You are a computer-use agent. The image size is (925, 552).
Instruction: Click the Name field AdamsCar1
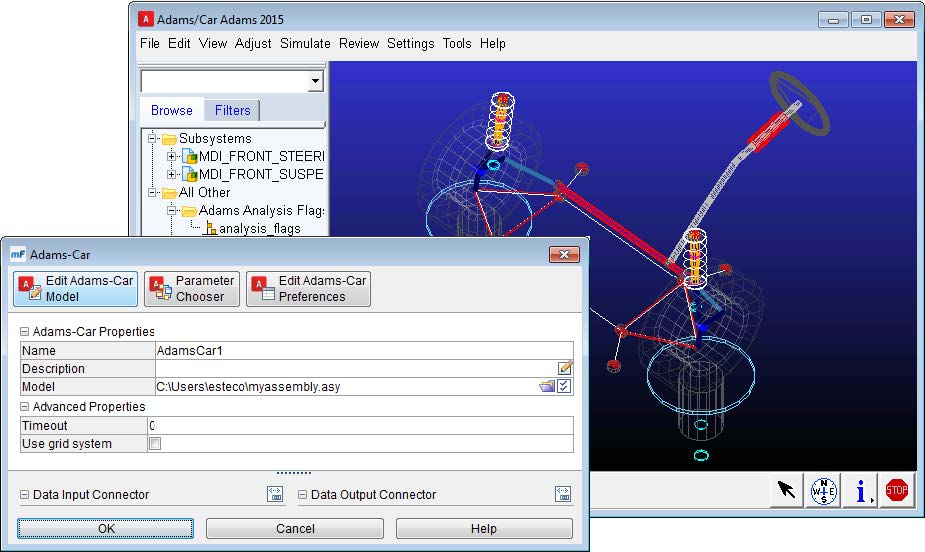click(364, 350)
